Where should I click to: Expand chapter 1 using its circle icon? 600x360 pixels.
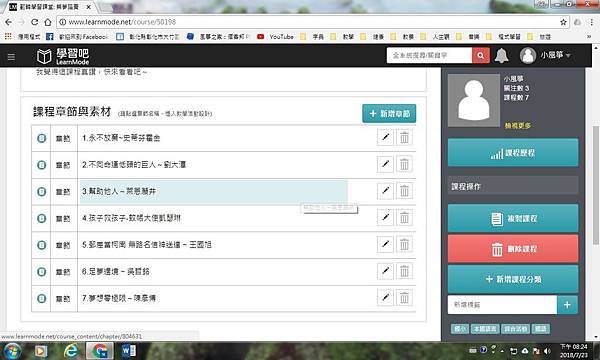pos(41,138)
